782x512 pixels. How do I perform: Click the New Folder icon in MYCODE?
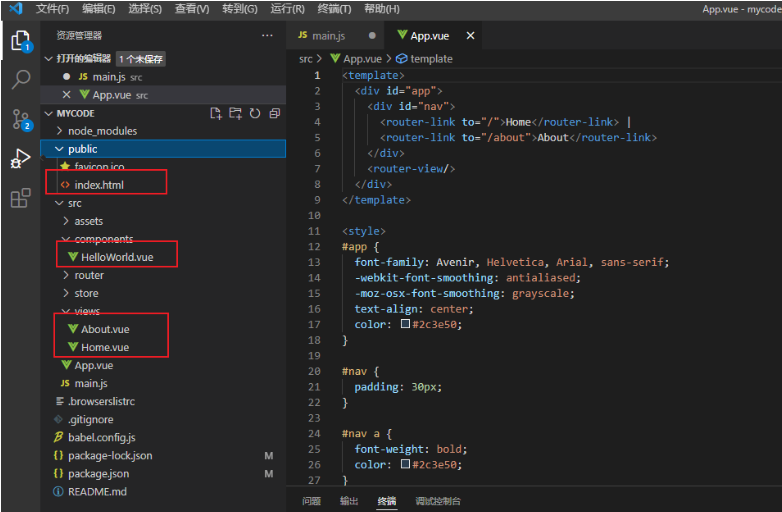(235, 114)
